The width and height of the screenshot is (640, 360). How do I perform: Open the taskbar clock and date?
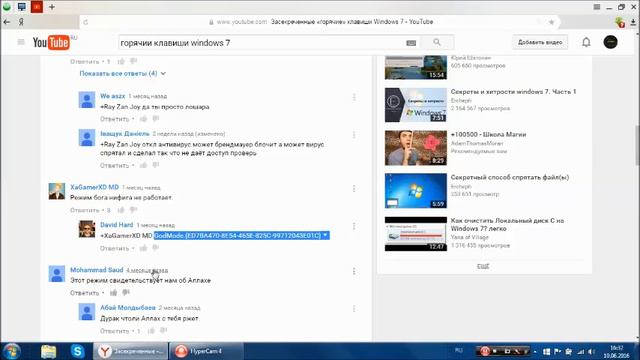(617, 351)
